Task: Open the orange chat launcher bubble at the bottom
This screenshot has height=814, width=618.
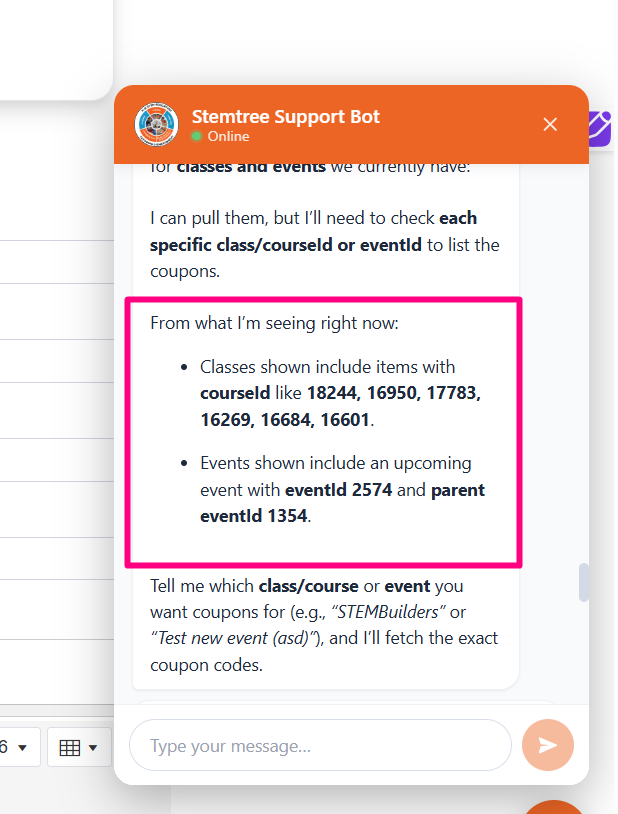Action: pyautogui.click(x=554, y=807)
